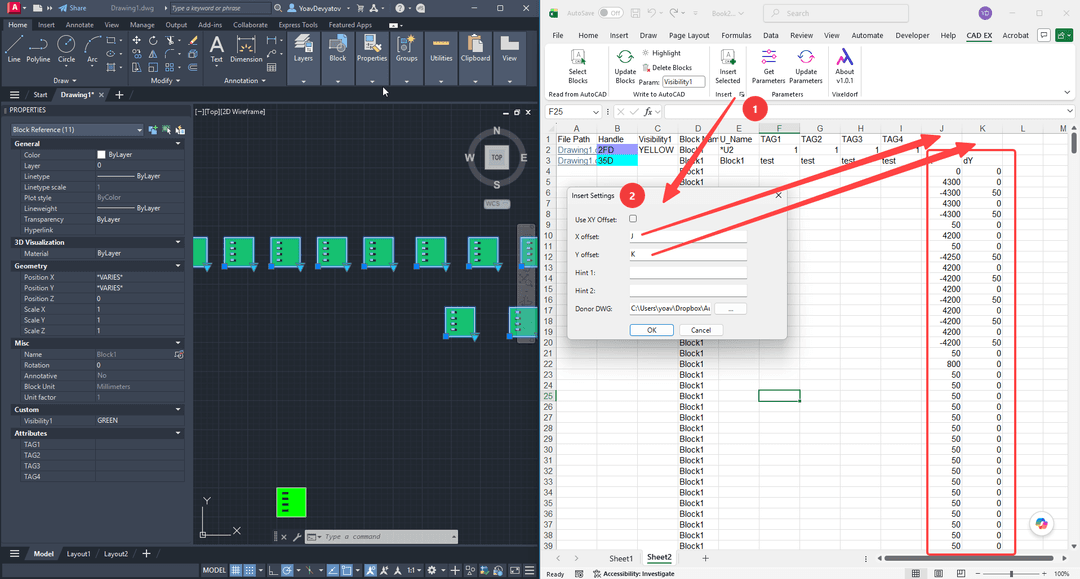Open Insert group dialog launcher
Image resolution: width=1080 pixels, height=579 pixels.
click(x=742, y=94)
